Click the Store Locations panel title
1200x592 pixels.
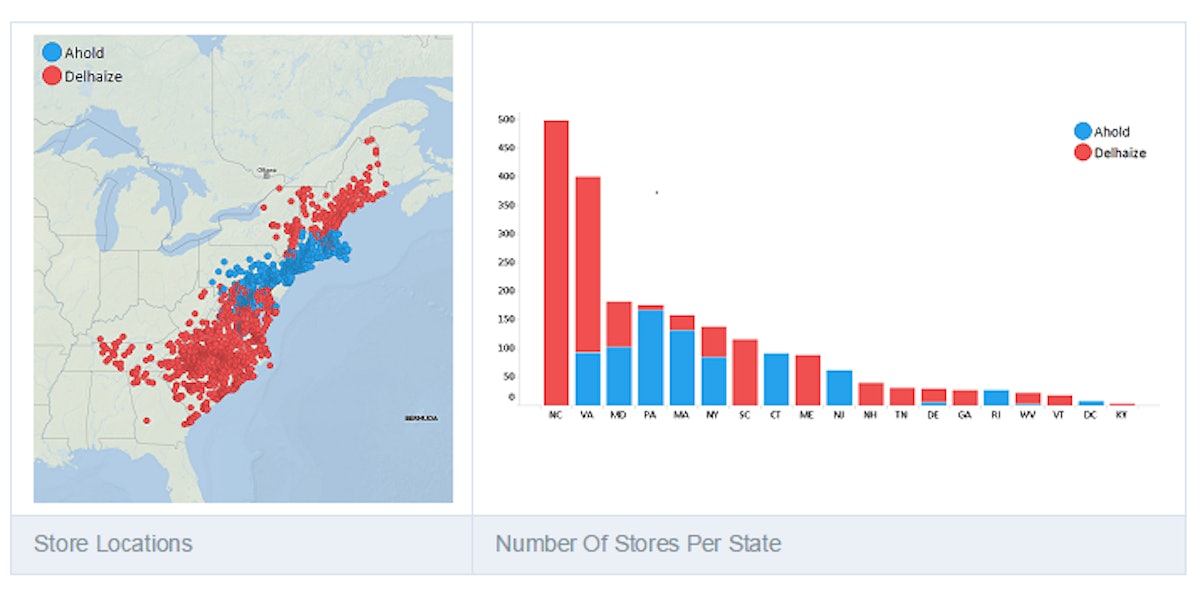(x=113, y=544)
